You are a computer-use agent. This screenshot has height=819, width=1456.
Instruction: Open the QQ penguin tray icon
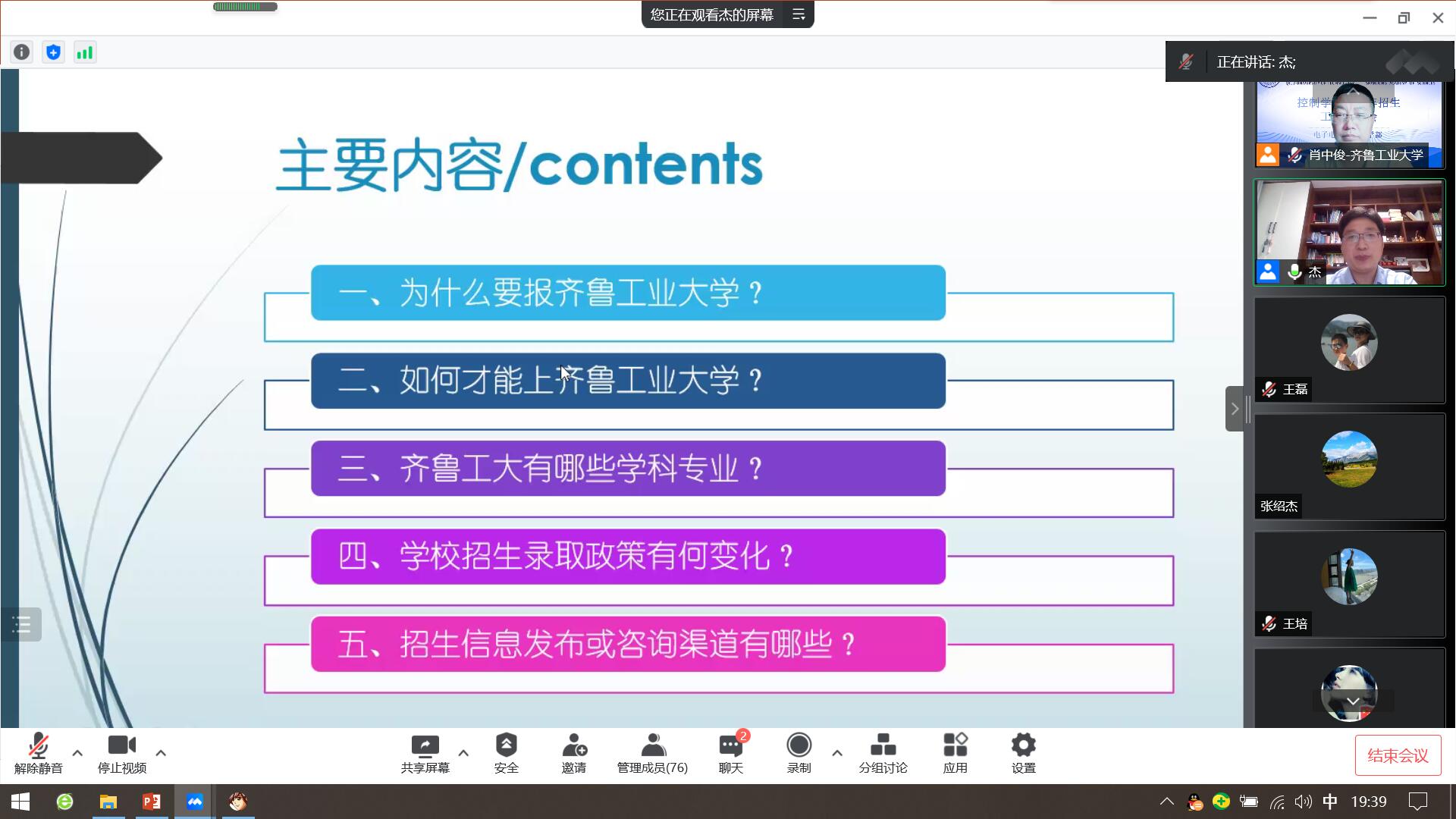coord(1194,802)
